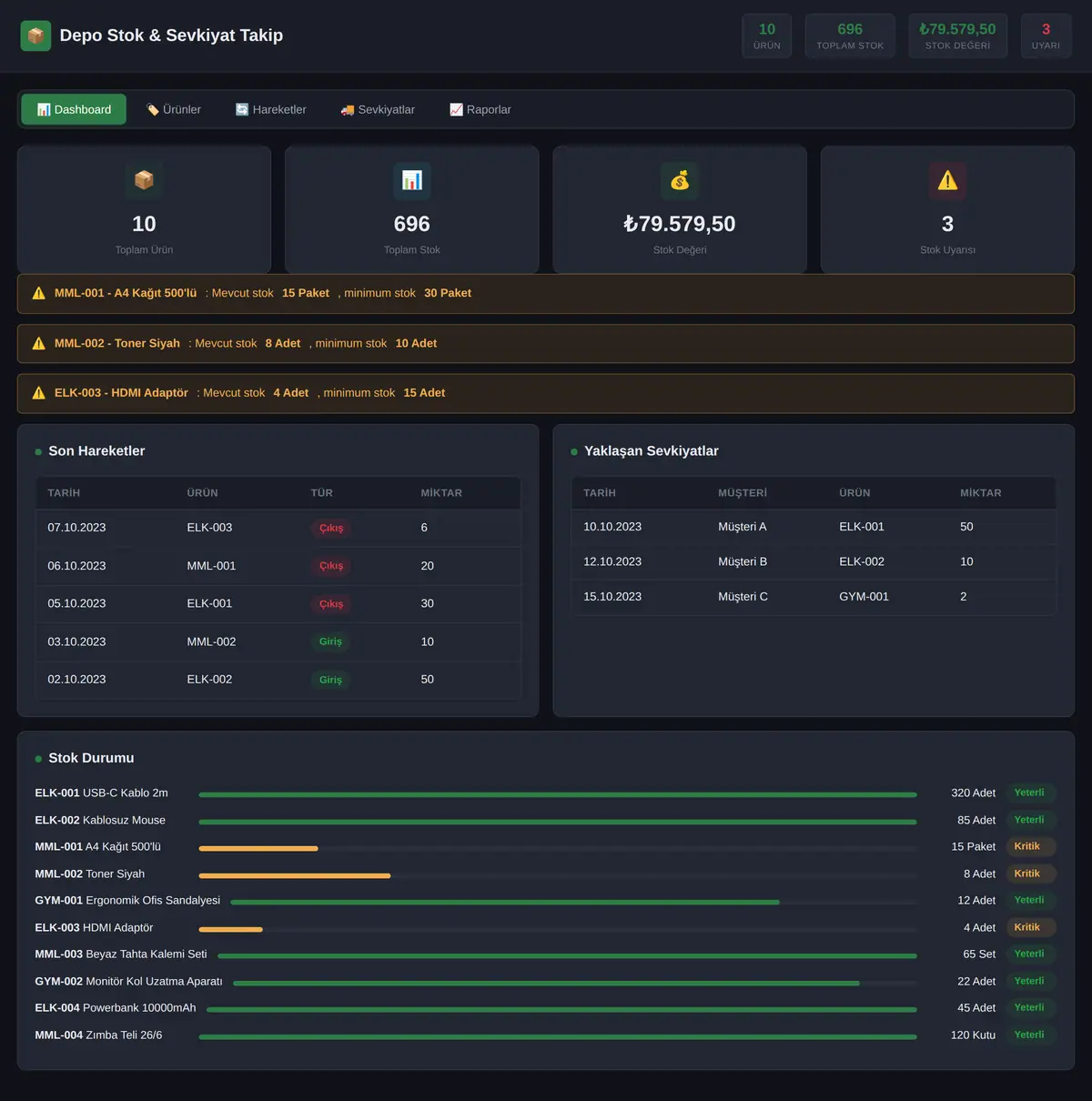Click the TOPLAM STOK badge in header
This screenshot has height=1101, width=1092.
click(x=850, y=36)
